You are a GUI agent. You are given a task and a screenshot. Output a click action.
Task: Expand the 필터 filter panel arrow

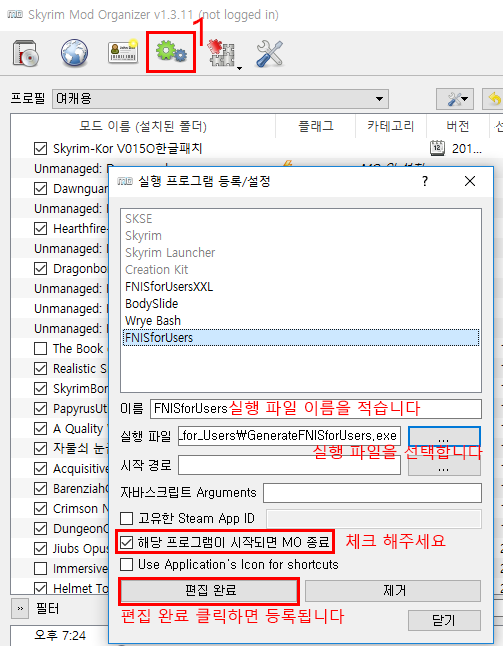20,609
